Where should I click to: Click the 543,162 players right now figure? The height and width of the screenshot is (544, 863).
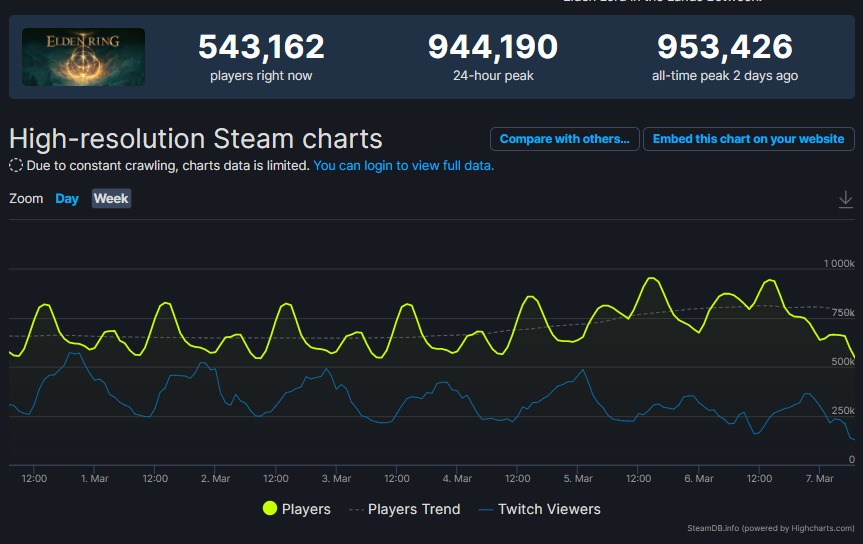tap(261, 46)
